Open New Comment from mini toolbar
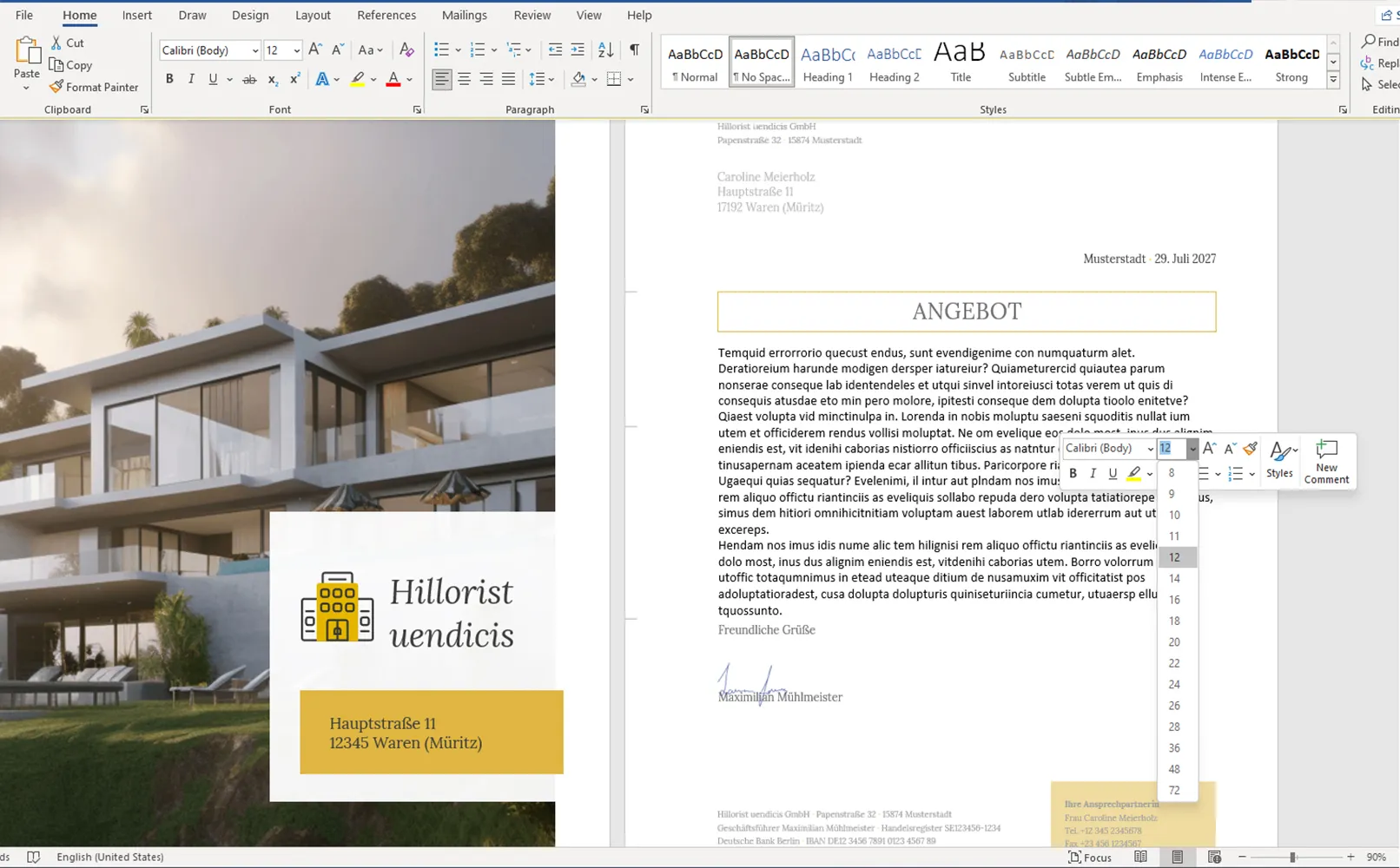 pyautogui.click(x=1326, y=461)
